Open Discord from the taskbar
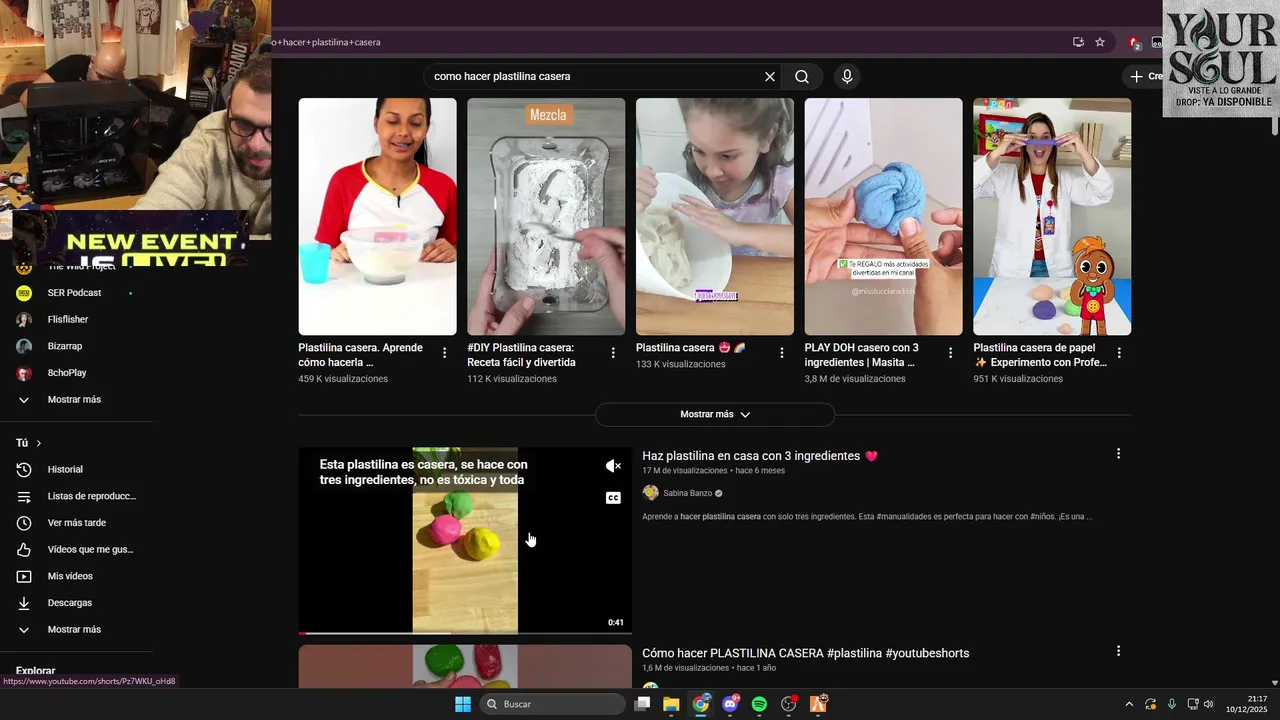The height and width of the screenshot is (720, 1280). pos(730,704)
